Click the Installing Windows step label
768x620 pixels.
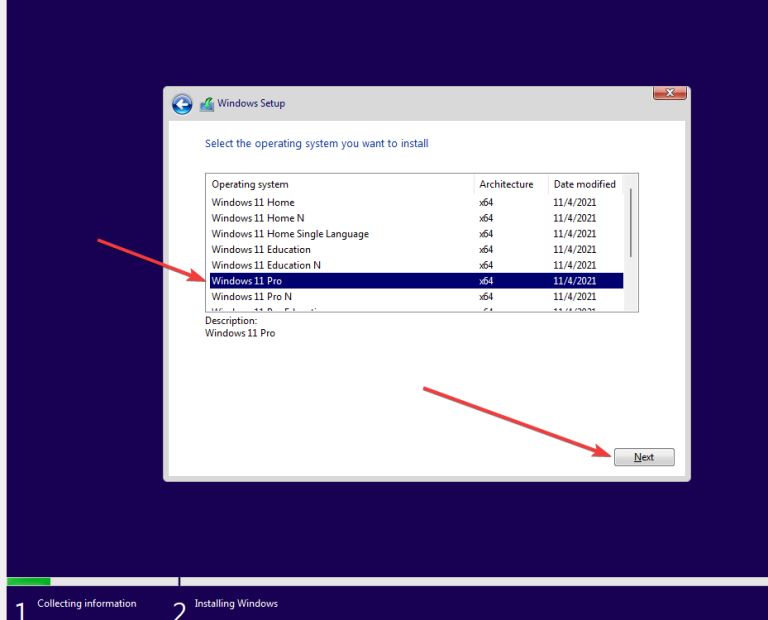coord(236,603)
